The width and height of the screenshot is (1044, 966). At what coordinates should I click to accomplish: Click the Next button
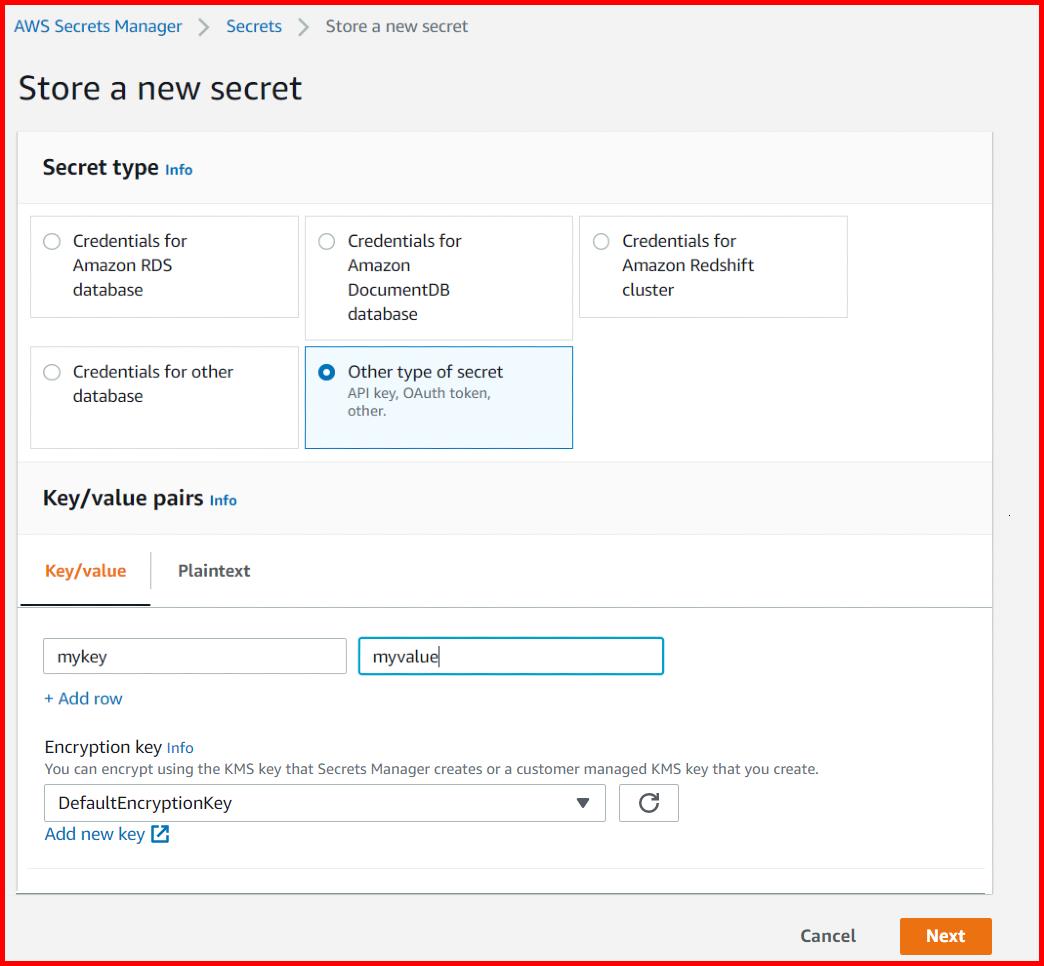coord(944,936)
